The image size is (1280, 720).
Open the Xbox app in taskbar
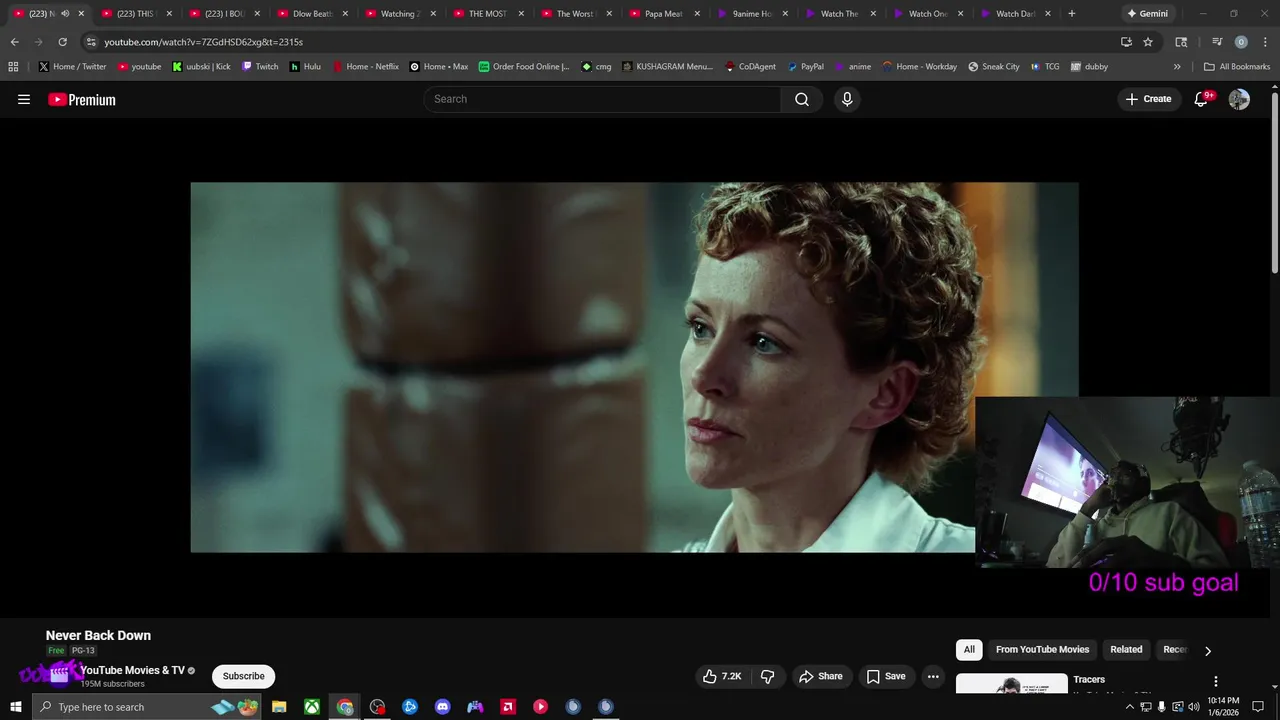click(312, 707)
